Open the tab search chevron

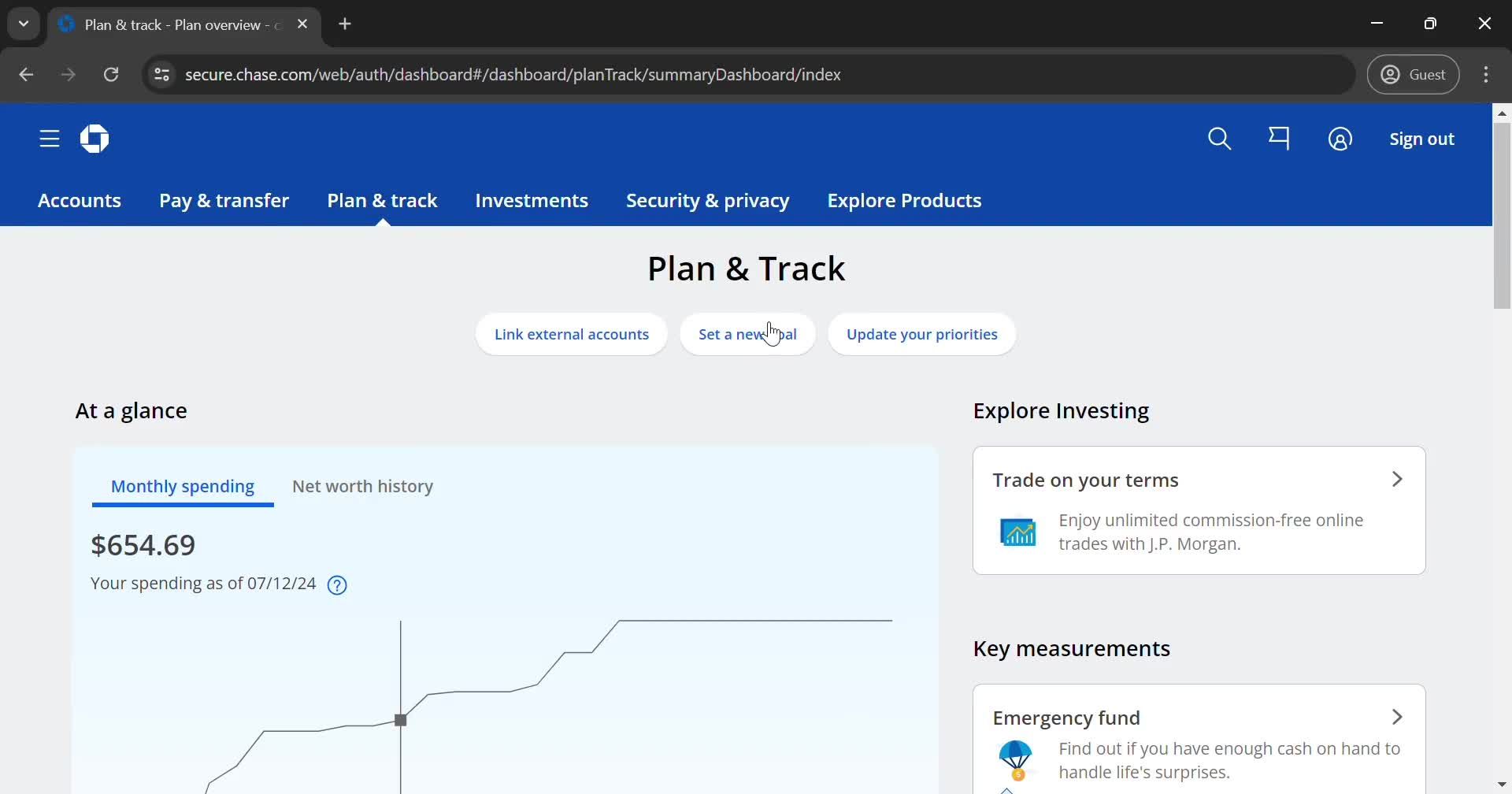23,23
